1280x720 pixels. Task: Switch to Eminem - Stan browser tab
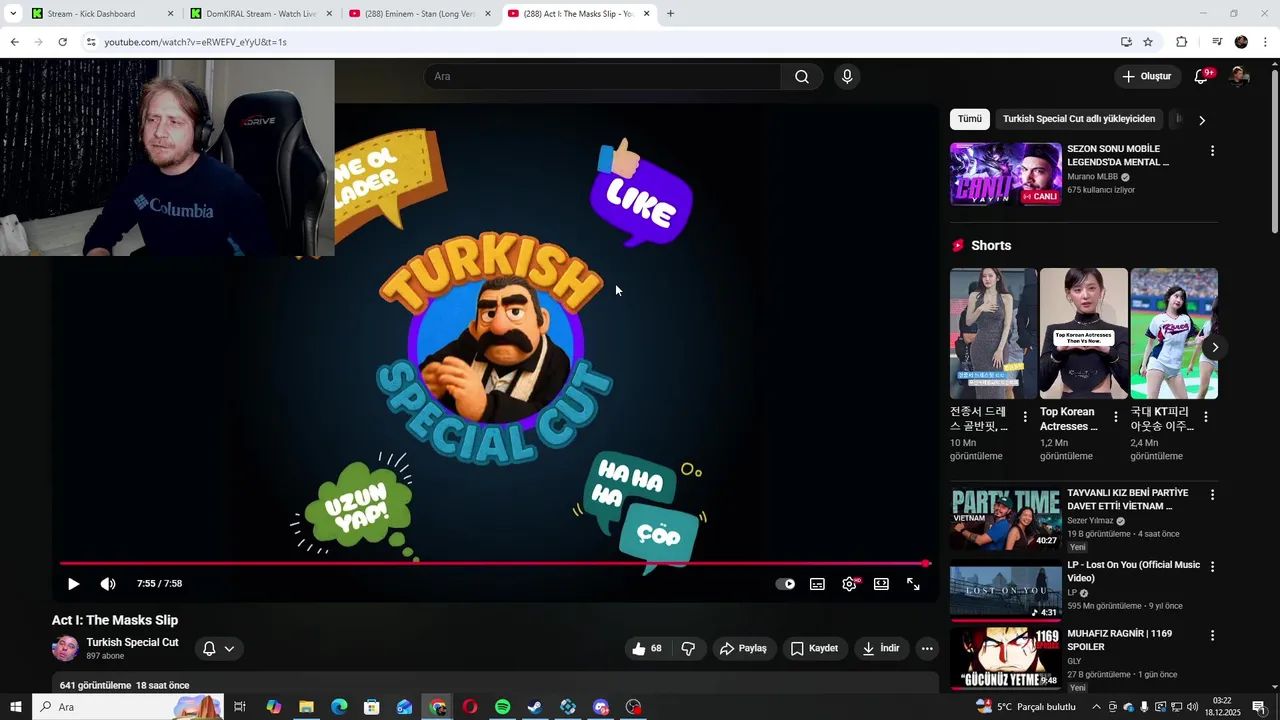click(419, 14)
